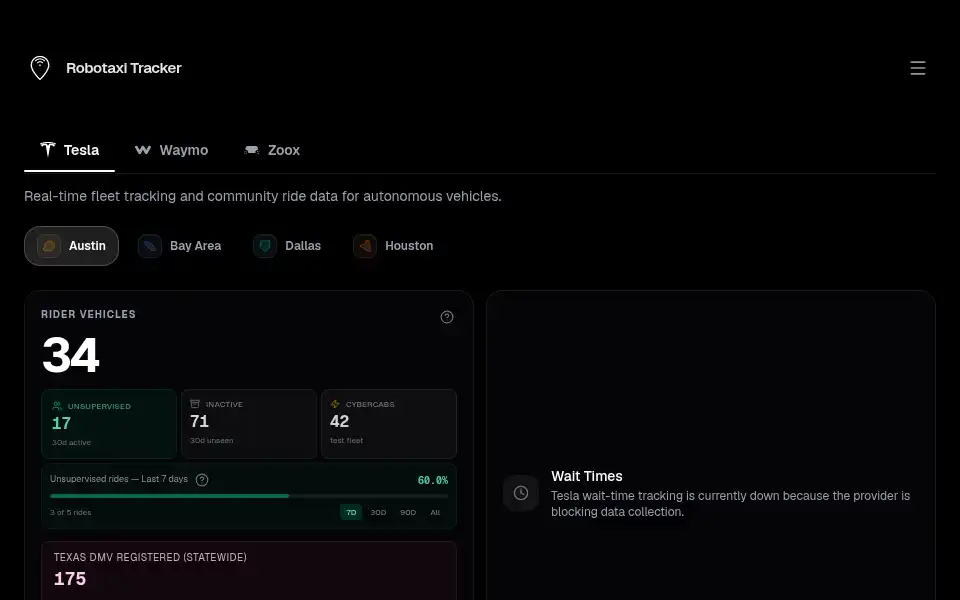960x600 pixels.
Task: Click the 60.0% percentage value
Action: click(433, 481)
